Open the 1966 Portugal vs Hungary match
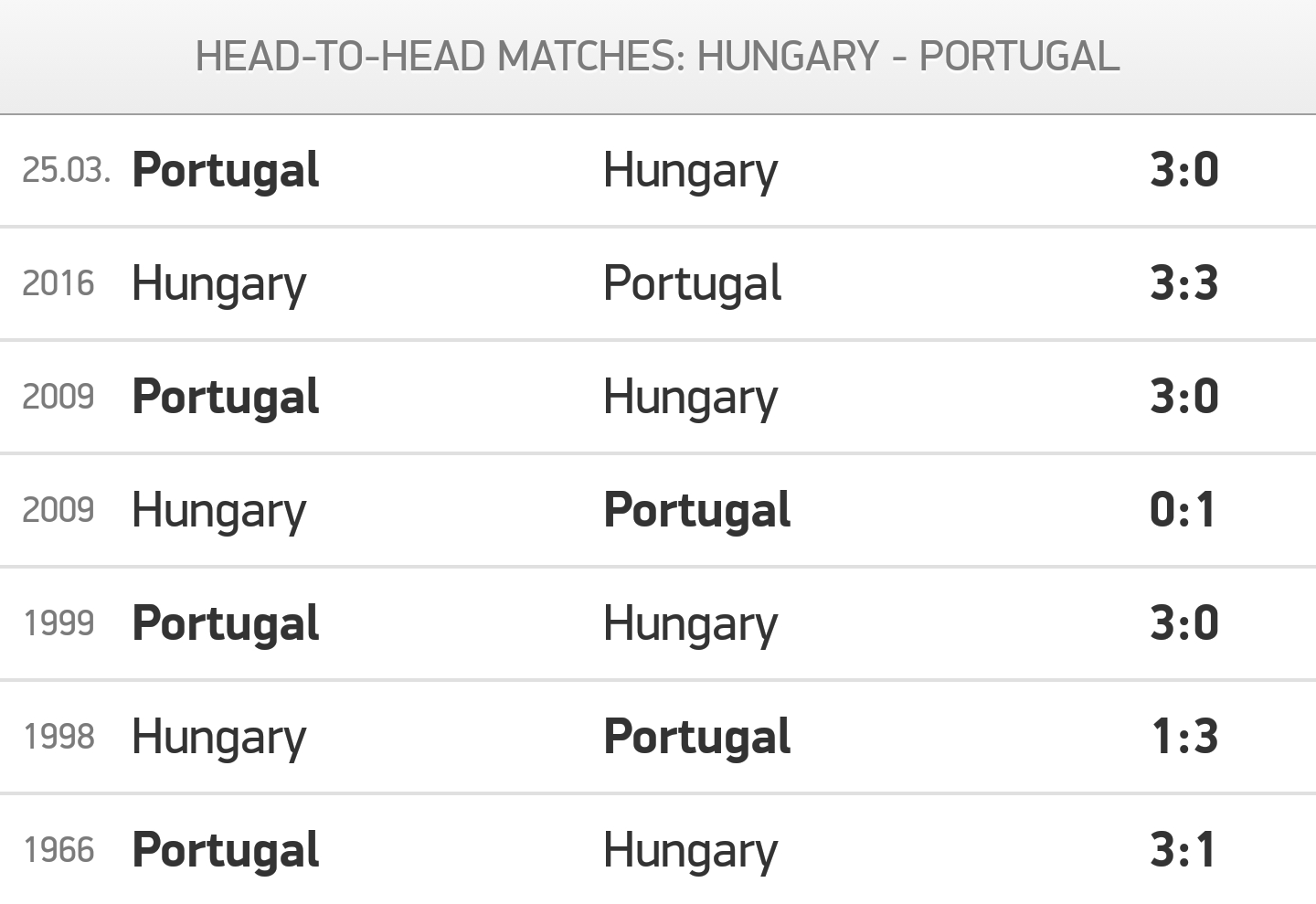This screenshot has height=904, width=1316. pos(658,850)
